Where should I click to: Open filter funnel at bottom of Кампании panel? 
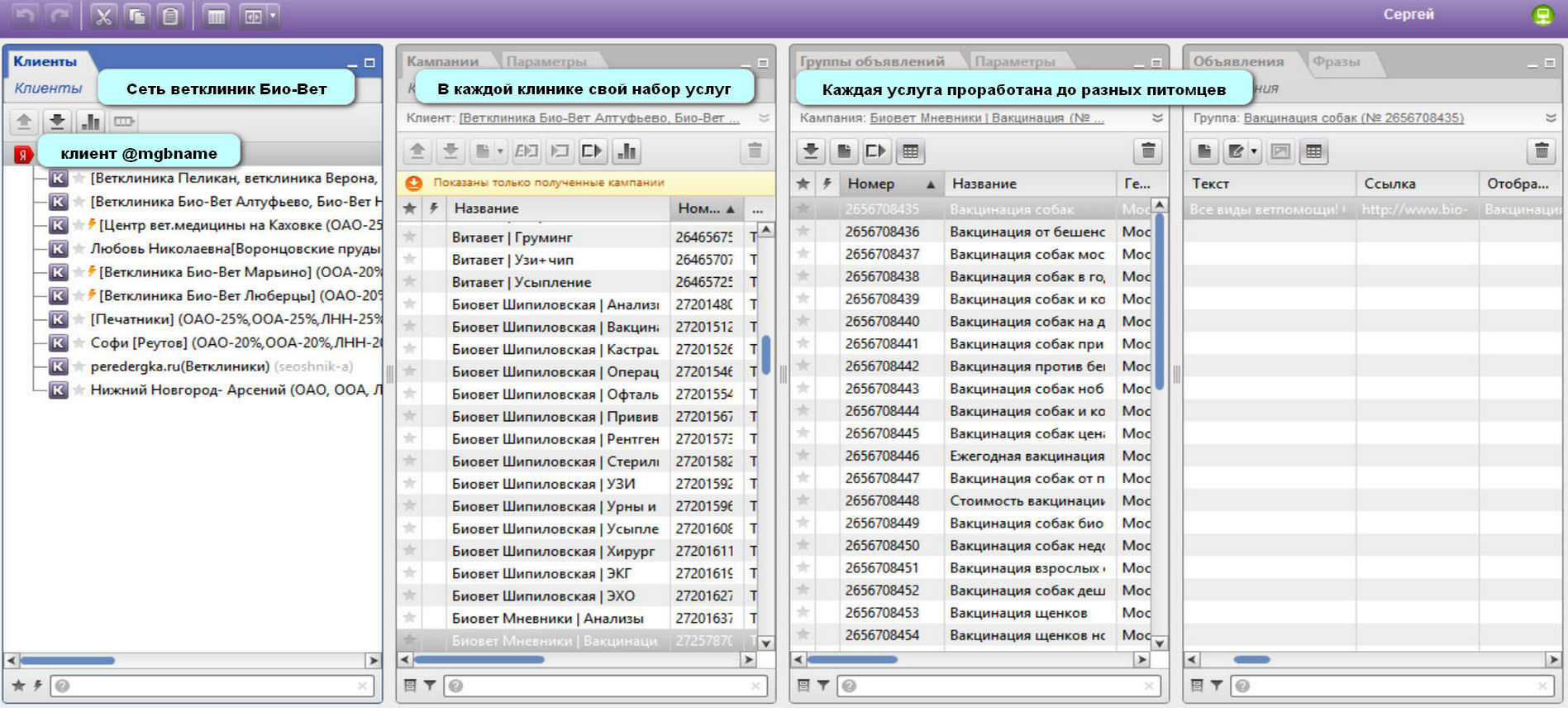pos(430,686)
